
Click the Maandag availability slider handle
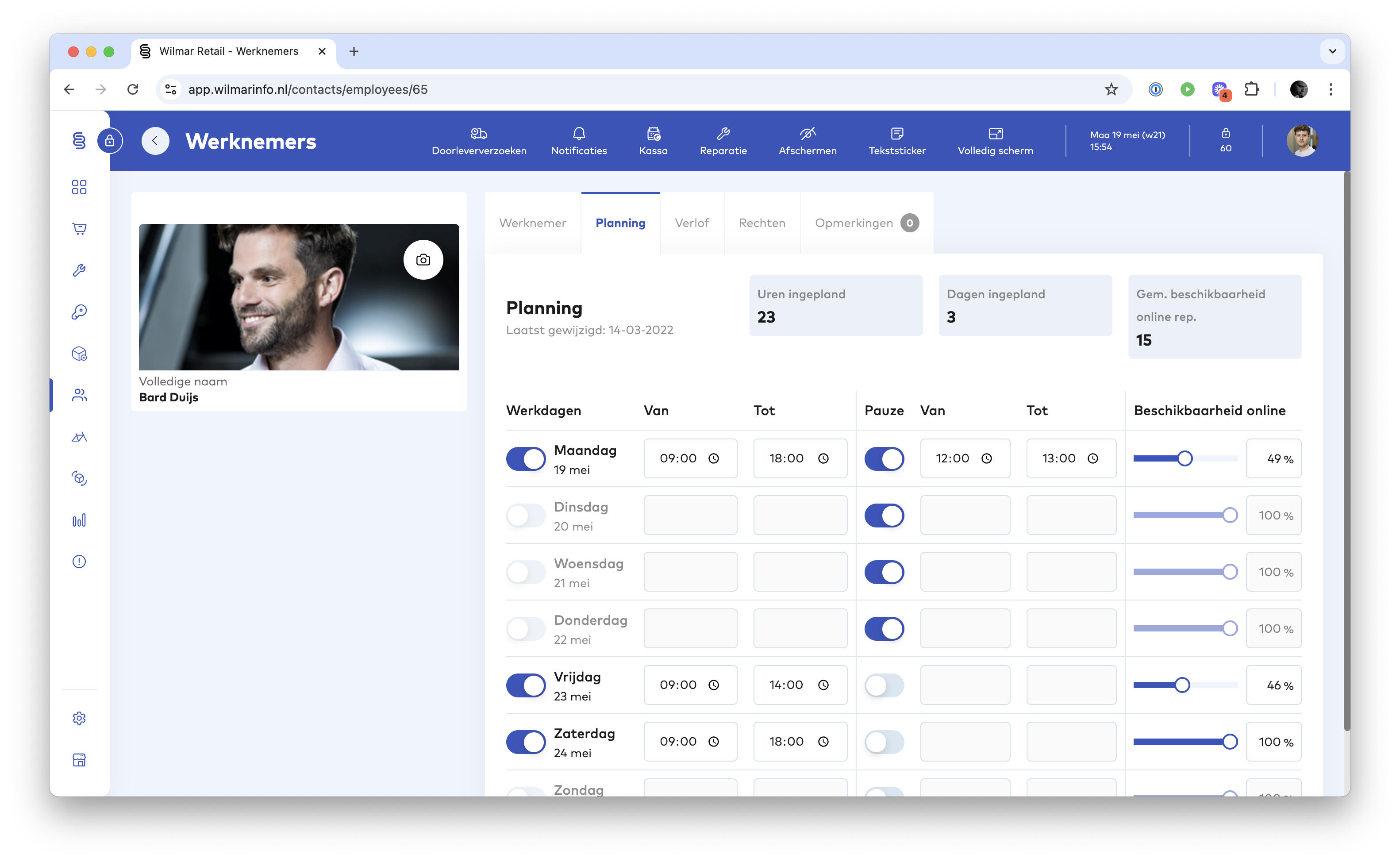[1185, 458]
